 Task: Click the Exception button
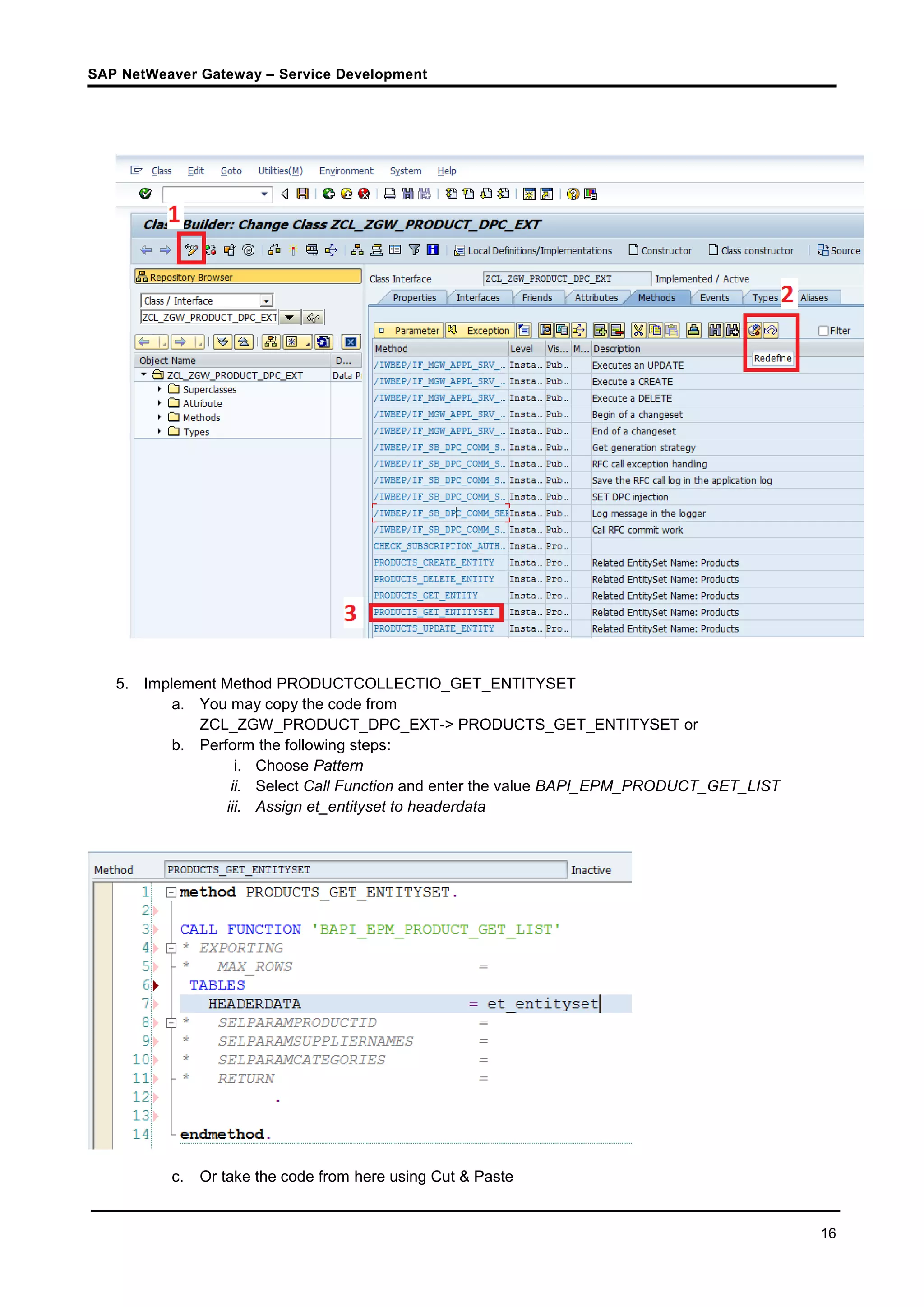(480, 331)
